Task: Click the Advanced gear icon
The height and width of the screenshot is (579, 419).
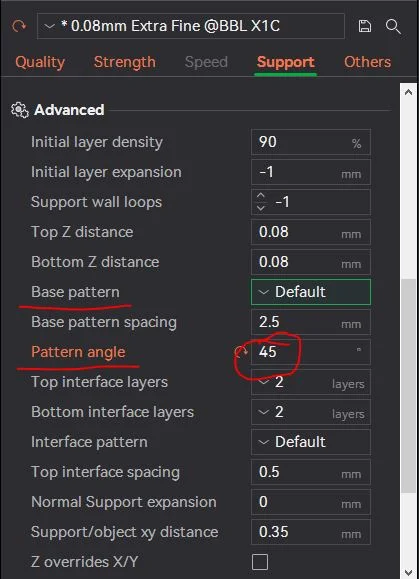Action: (20, 110)
